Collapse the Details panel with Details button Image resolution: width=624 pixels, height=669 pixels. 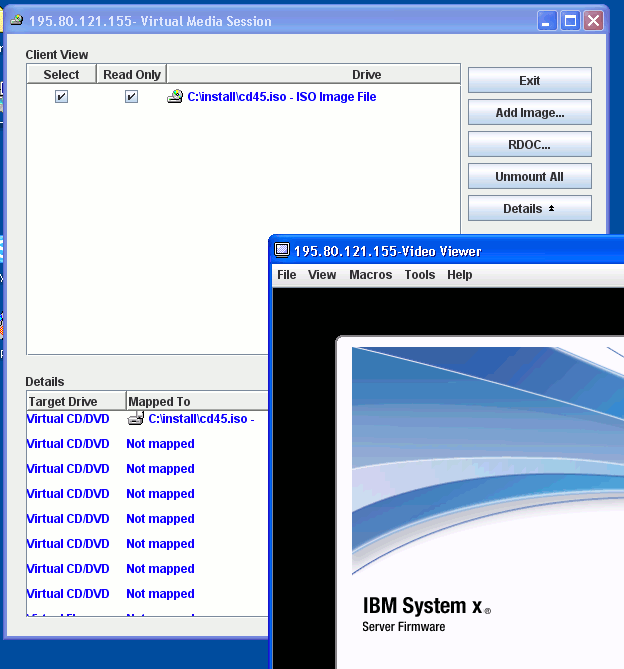pyautogui.click(x=529, y=209)
